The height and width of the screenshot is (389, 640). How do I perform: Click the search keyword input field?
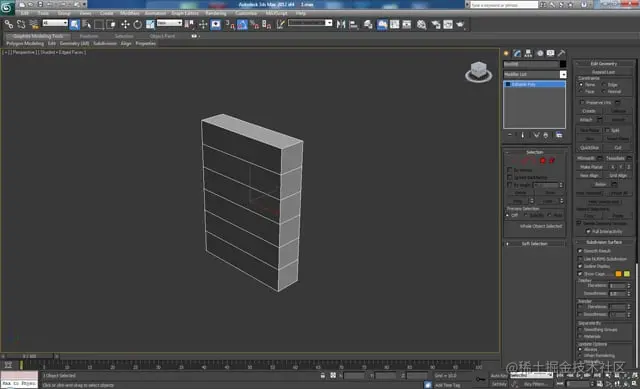coord(504,5)
